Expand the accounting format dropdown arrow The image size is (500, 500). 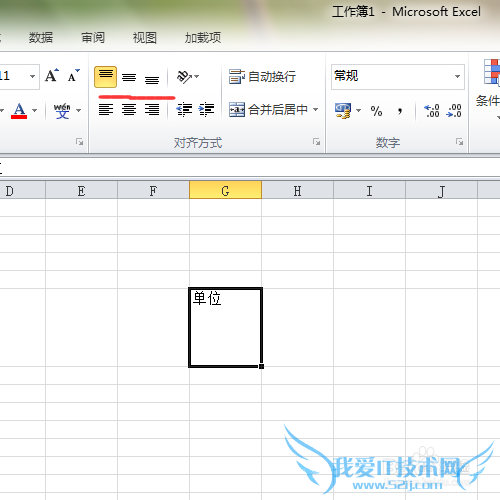(359, 110)
